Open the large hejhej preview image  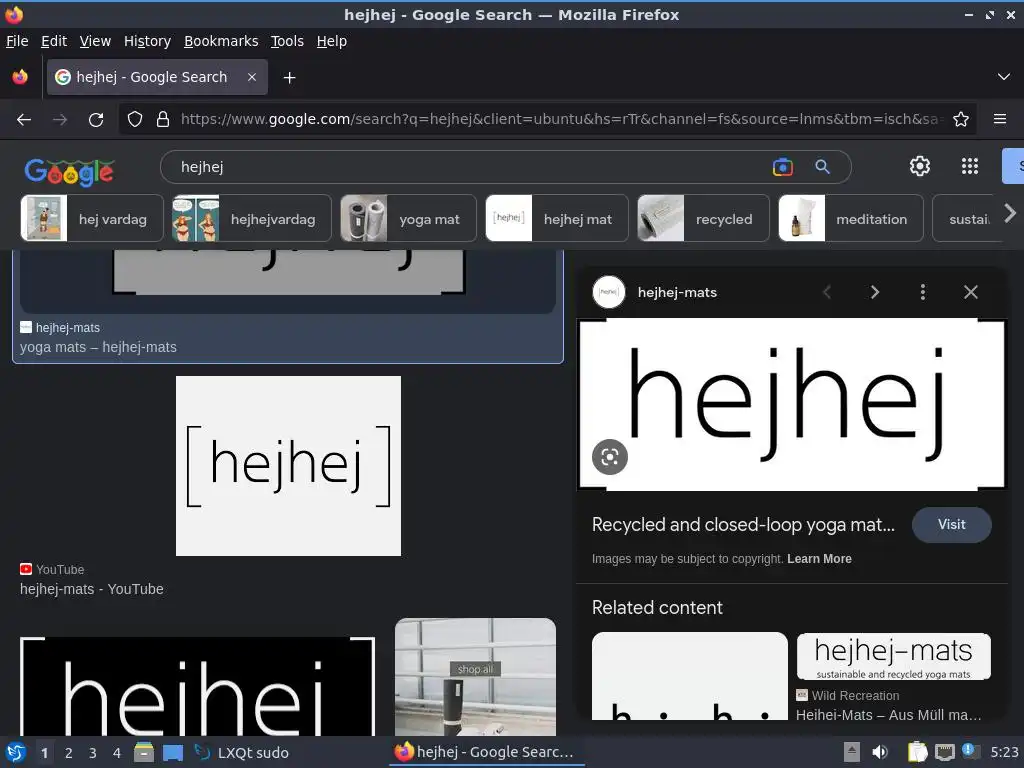pos(792,404)
